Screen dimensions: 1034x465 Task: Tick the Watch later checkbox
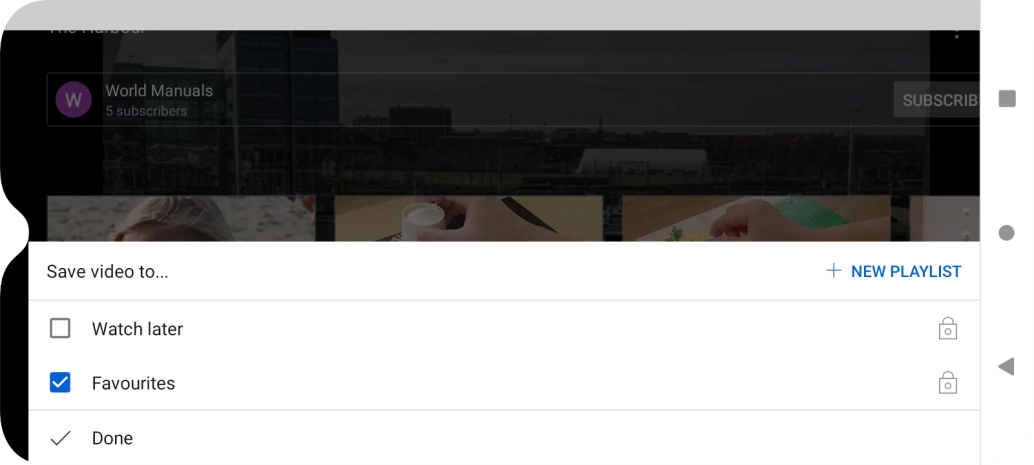tap(60, 328)
